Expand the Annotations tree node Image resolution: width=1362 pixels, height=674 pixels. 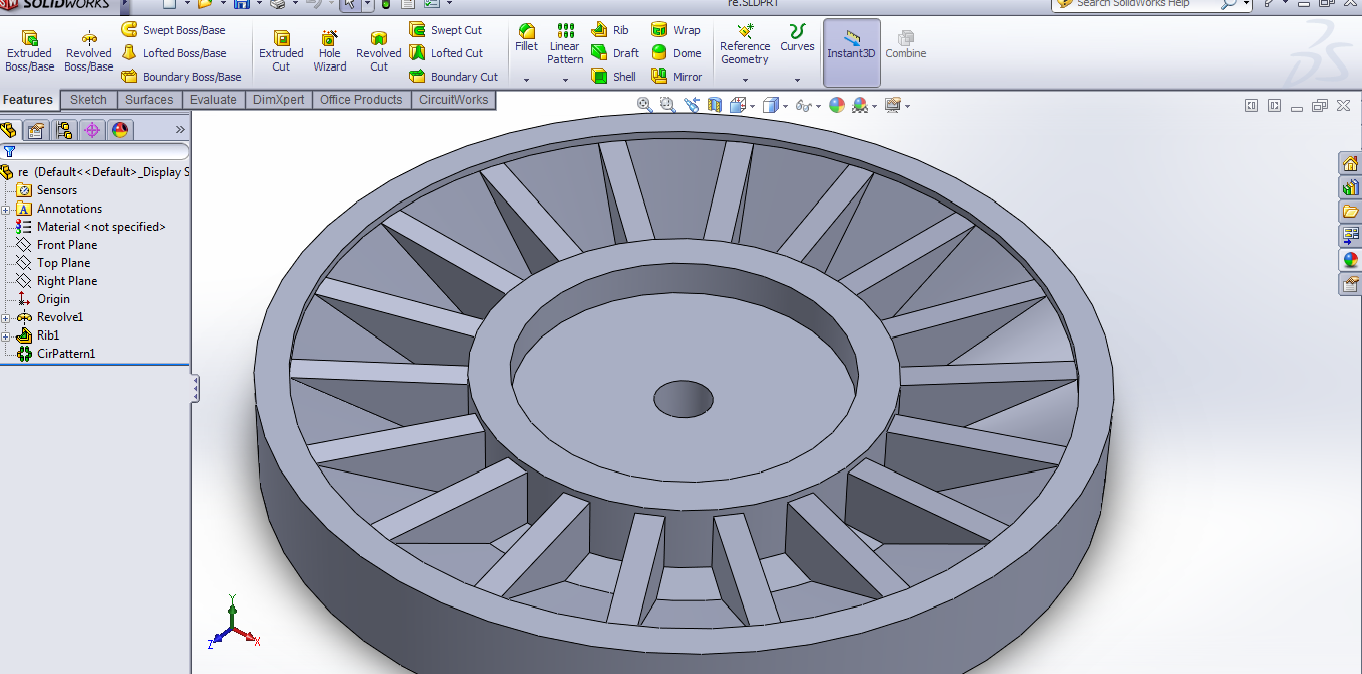pyautogui.click(x=6, y=209)
